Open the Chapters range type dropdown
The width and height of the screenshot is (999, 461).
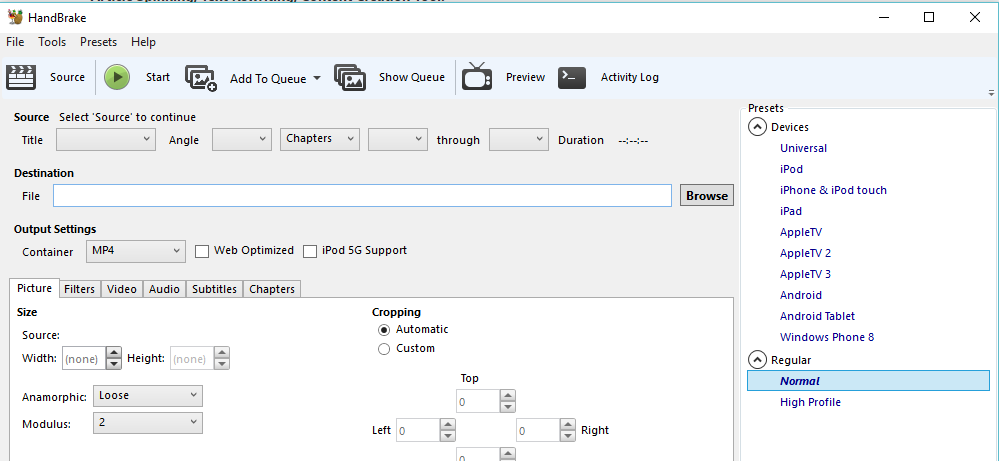click(x=320, y=139)
